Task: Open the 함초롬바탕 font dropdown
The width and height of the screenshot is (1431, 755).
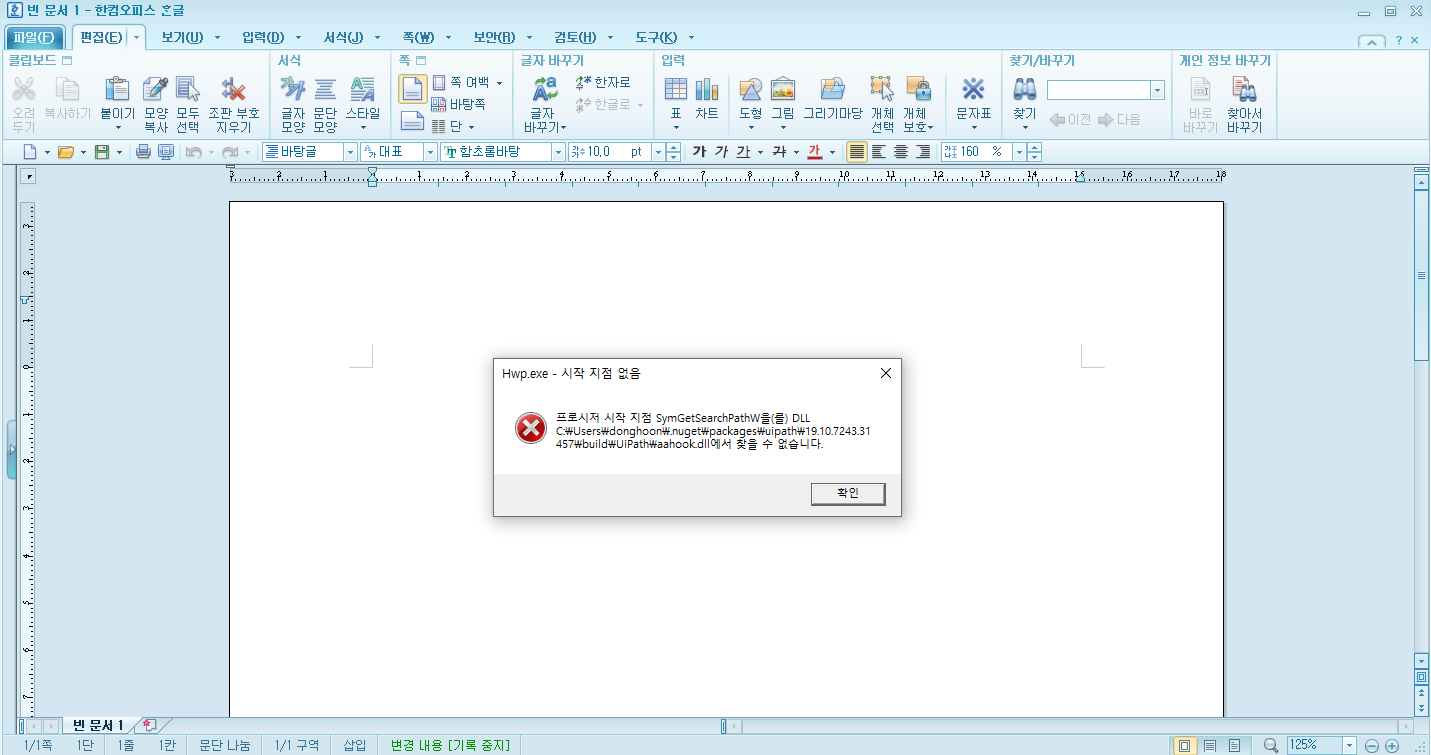Action: click(x=559, y=152)
